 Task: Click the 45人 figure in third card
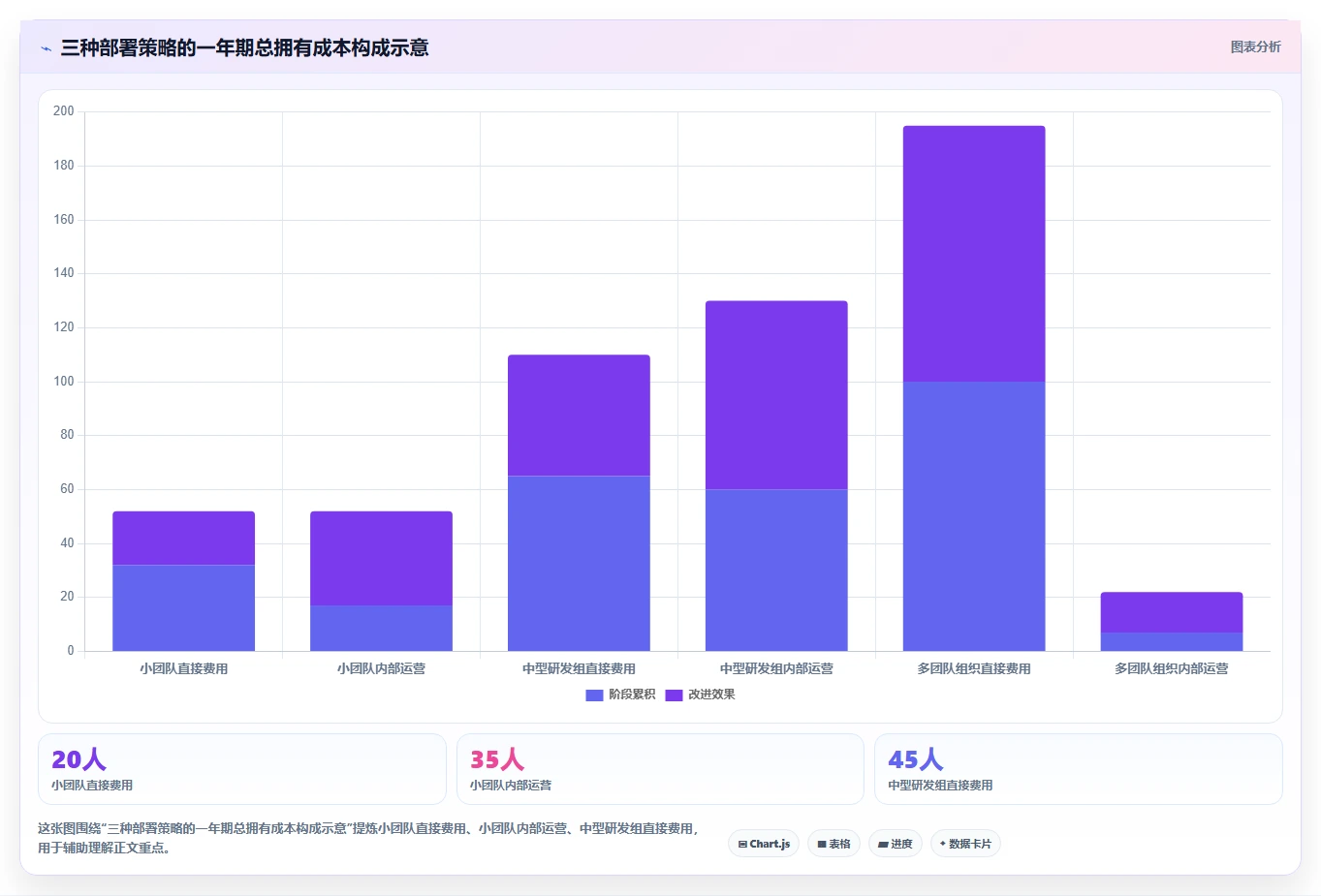pos(916,759)
